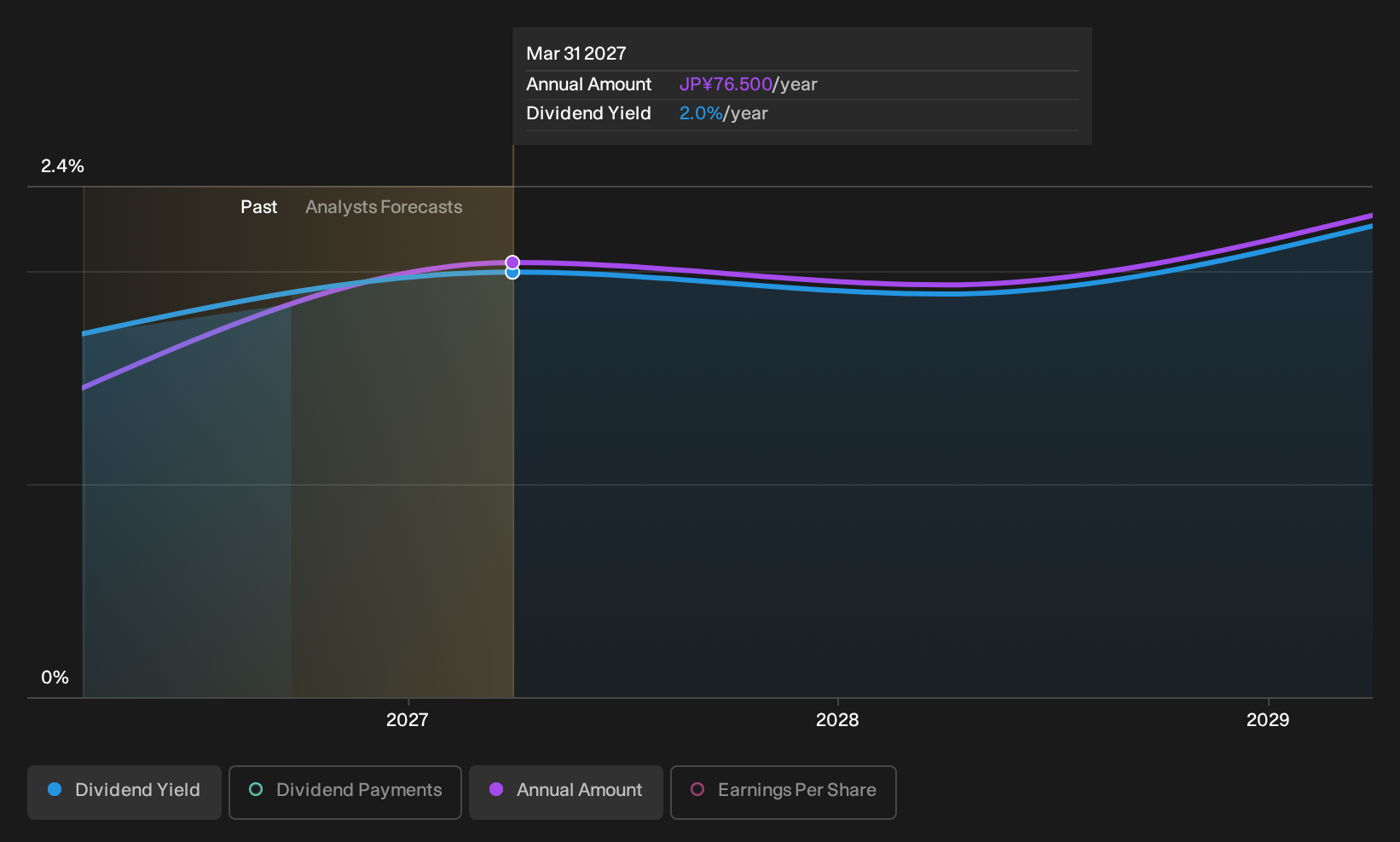Click the 2027 x-axis label
1400x842 pixels.
click(408, 720)
